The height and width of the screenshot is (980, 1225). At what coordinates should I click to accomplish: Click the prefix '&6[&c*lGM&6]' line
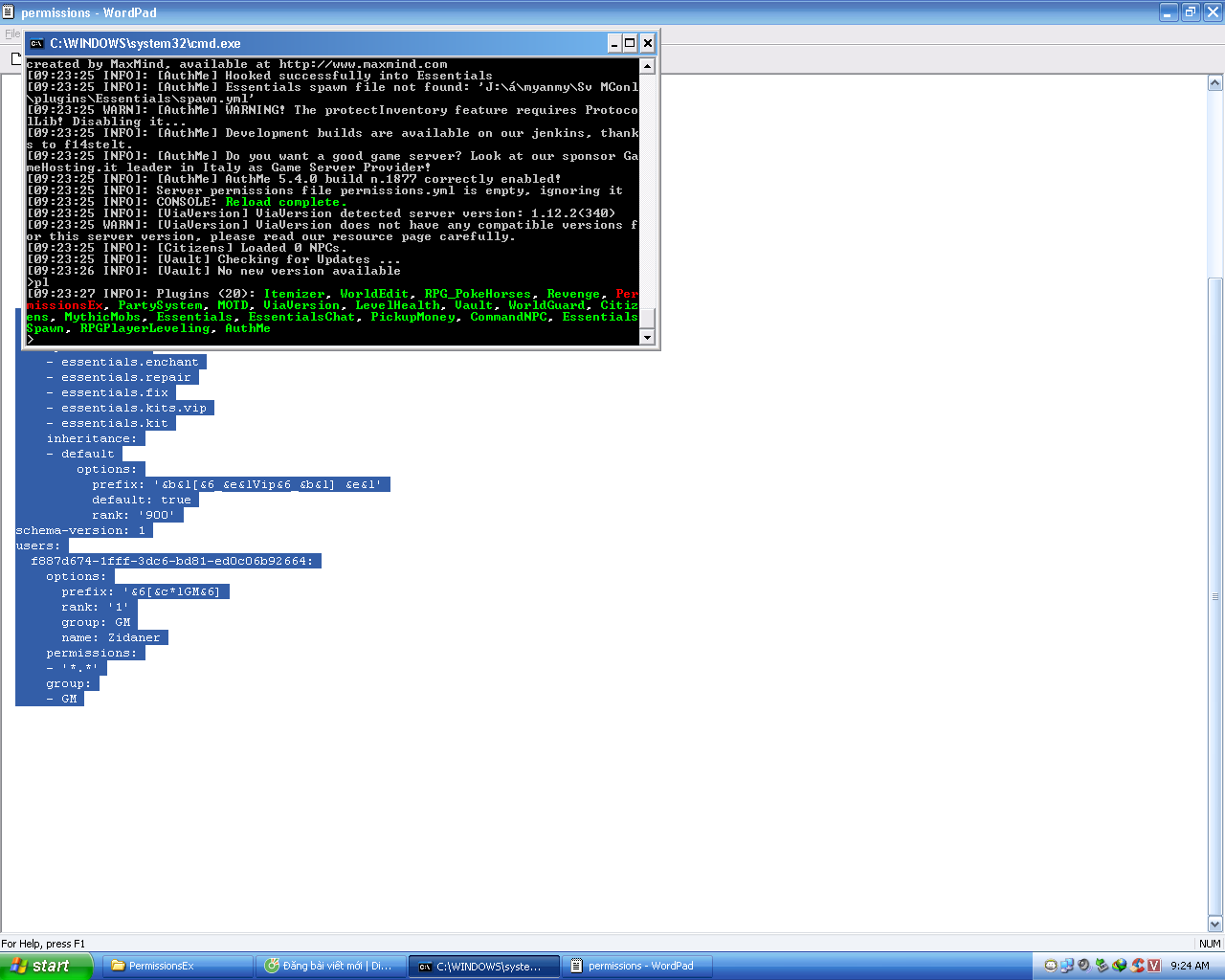click(x=142, y=591)
